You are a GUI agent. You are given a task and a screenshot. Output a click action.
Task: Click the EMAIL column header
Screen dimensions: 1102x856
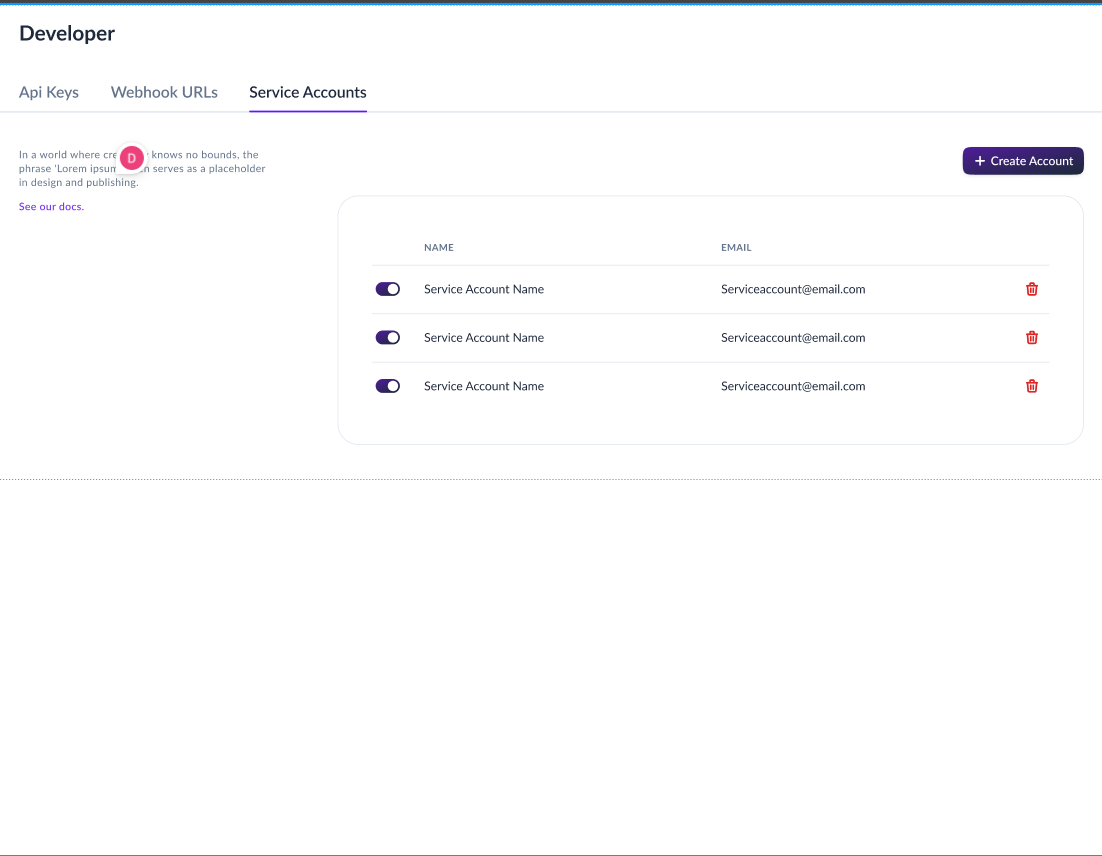(x=736, y=247)
